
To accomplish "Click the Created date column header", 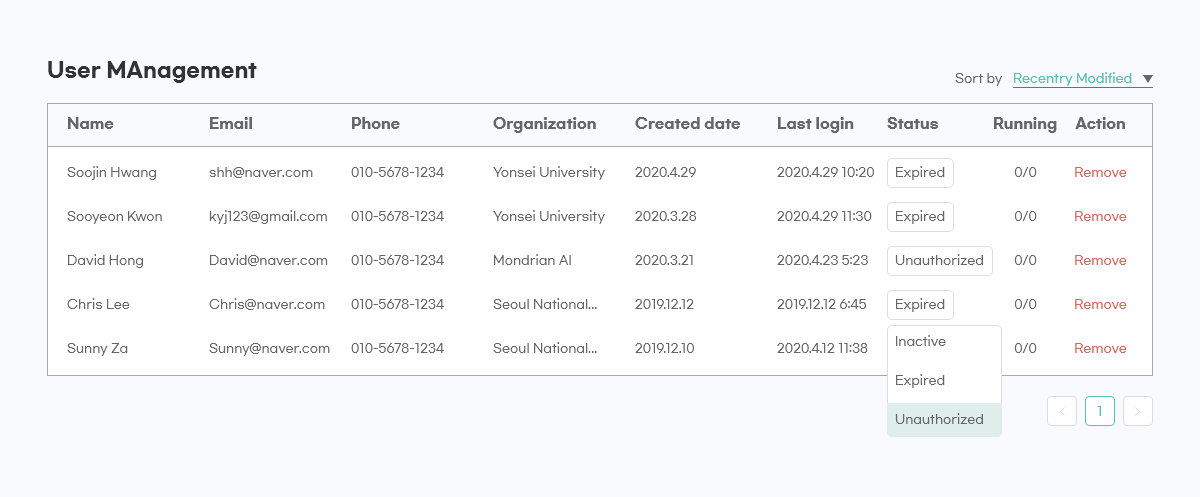I will point(687,124).
